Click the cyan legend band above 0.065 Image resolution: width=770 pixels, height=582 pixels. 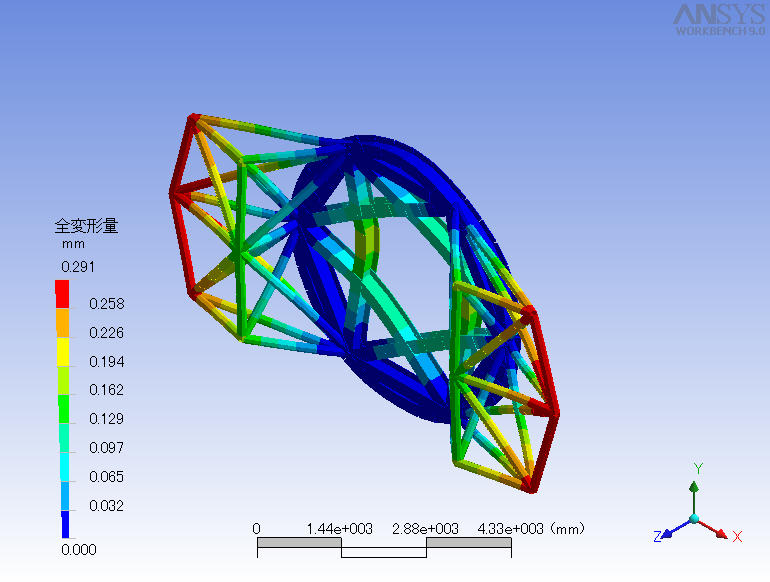64,467
